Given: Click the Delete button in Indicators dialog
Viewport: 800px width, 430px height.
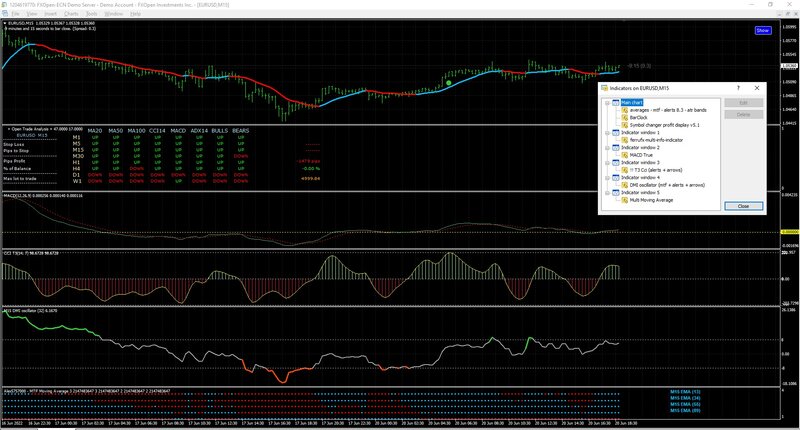Looking at the screenshot, I should tap(743, 115).
